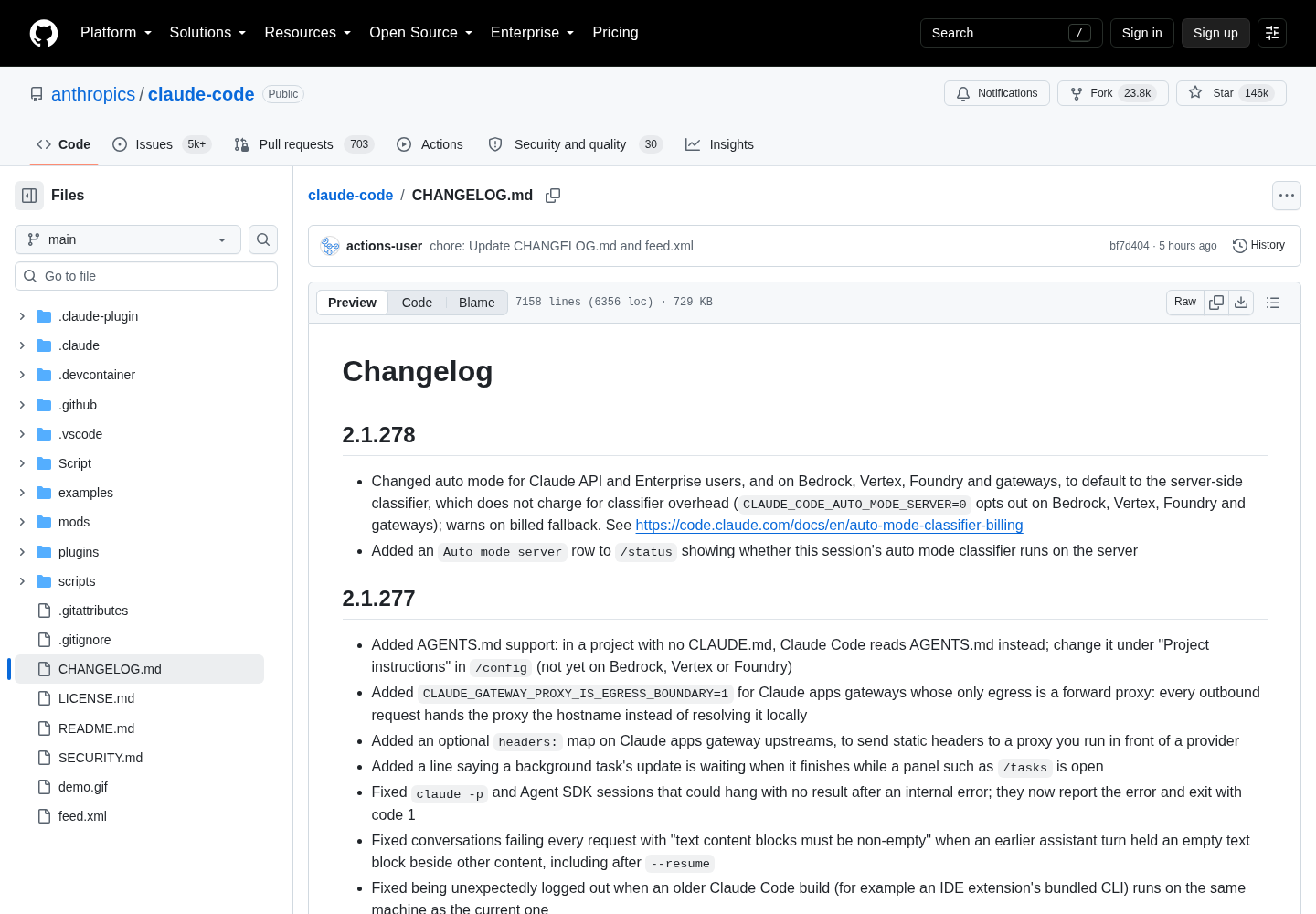Select SECURITY.md in file tree
This screenshot has height=914, width=1316.
[101, 758]
